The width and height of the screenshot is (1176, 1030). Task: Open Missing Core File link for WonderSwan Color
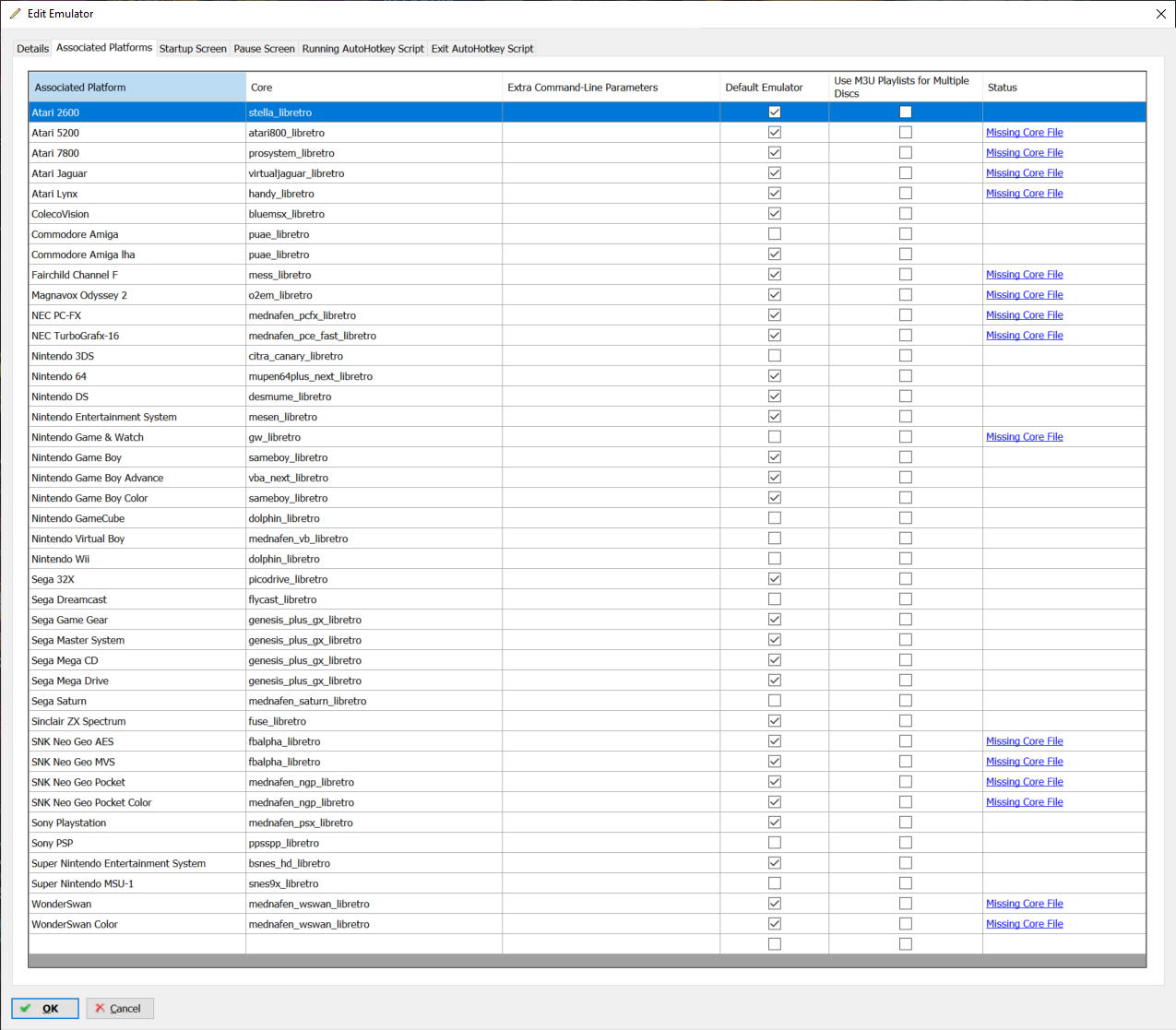[x=1024, y=924]
